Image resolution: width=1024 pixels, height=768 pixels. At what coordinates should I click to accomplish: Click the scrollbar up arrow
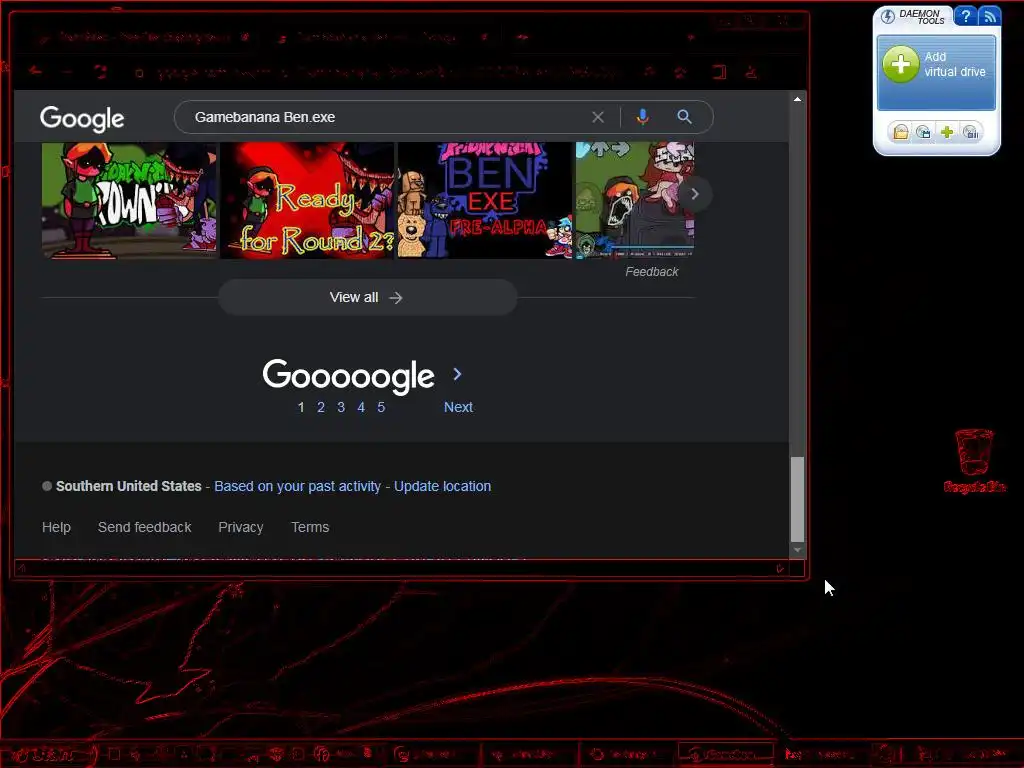pyautogui.click(x=797, y=99)
